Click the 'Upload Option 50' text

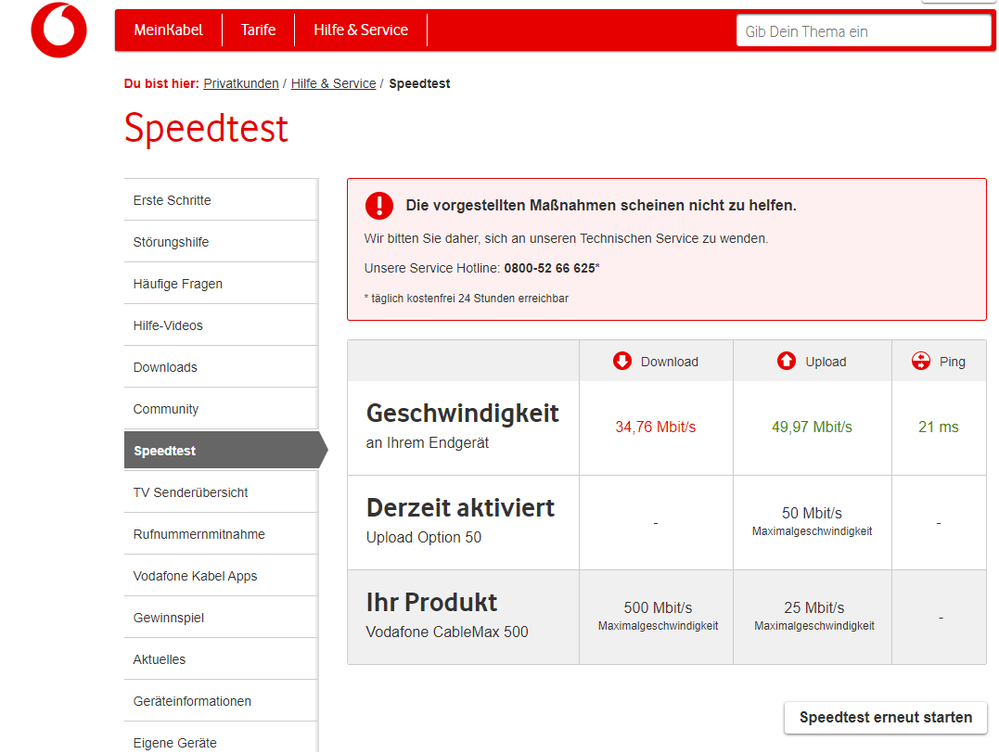(424, 538)
